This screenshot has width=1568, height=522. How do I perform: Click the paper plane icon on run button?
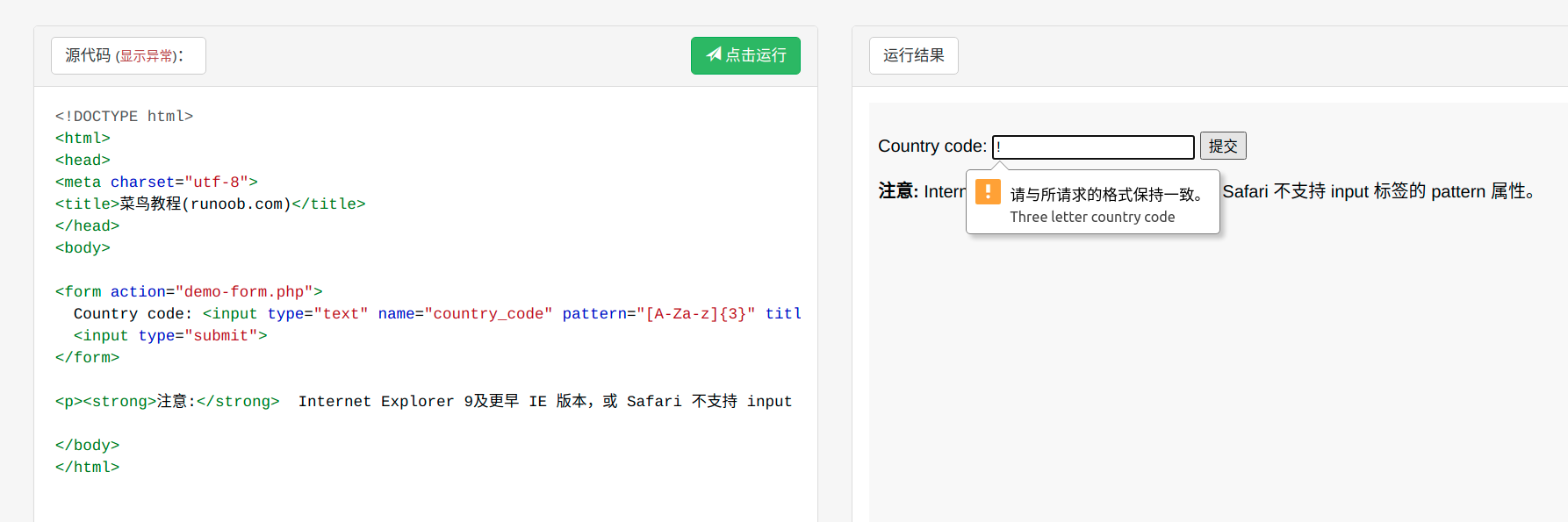coord(714,54)
